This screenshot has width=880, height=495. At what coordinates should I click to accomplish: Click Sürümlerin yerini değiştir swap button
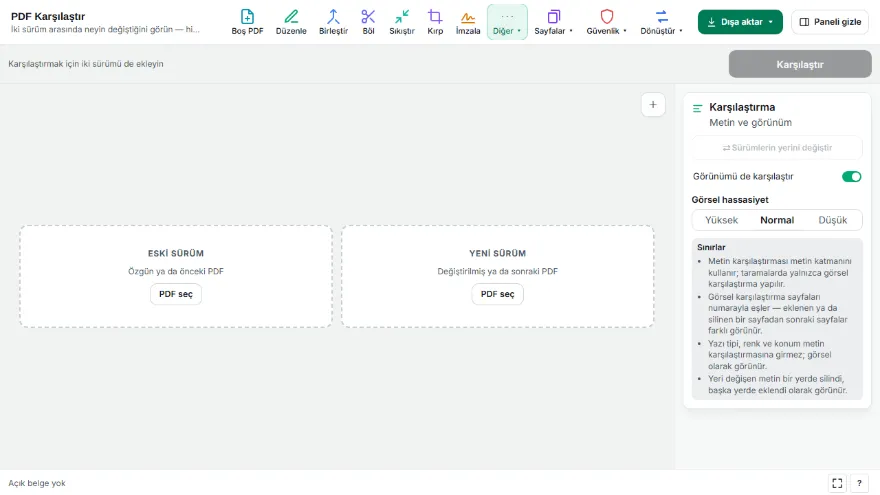[777, 148]
